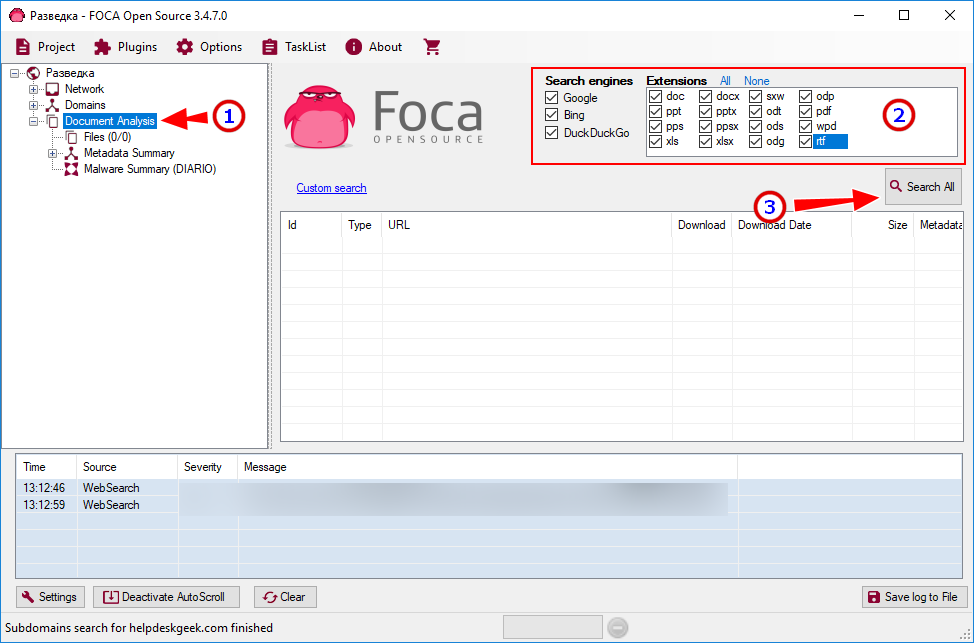Sort log by Severity column header
Screen dimensions: 974x643
(x=207, y=467)
